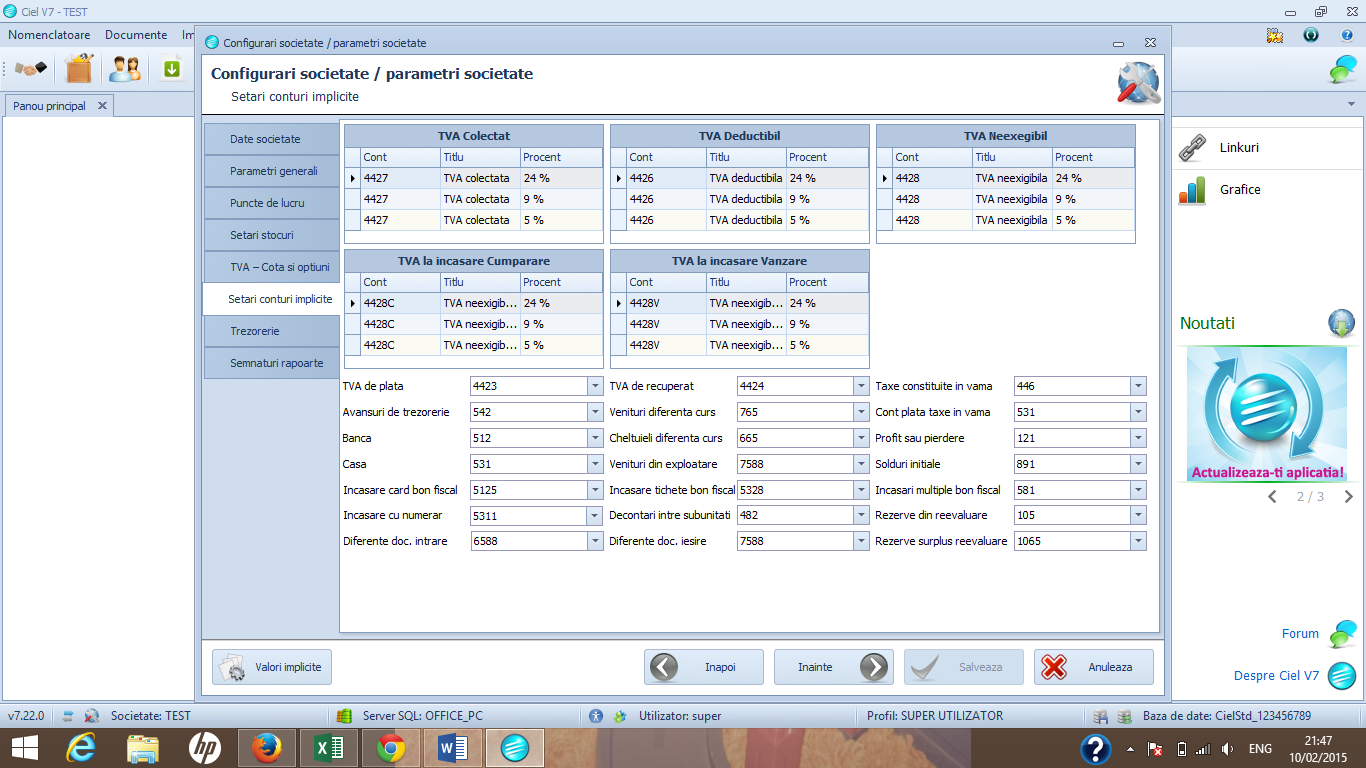
Task: Click the handshake icon in main toolbar
Action: pyautogui.click(x=30, y=69)
